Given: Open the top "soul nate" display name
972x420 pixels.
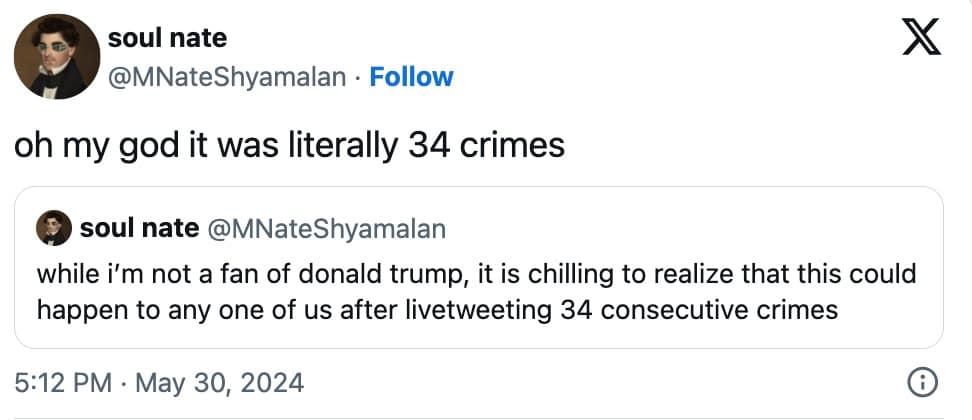Looking at the screenshot, I should [x=167, y=38].
